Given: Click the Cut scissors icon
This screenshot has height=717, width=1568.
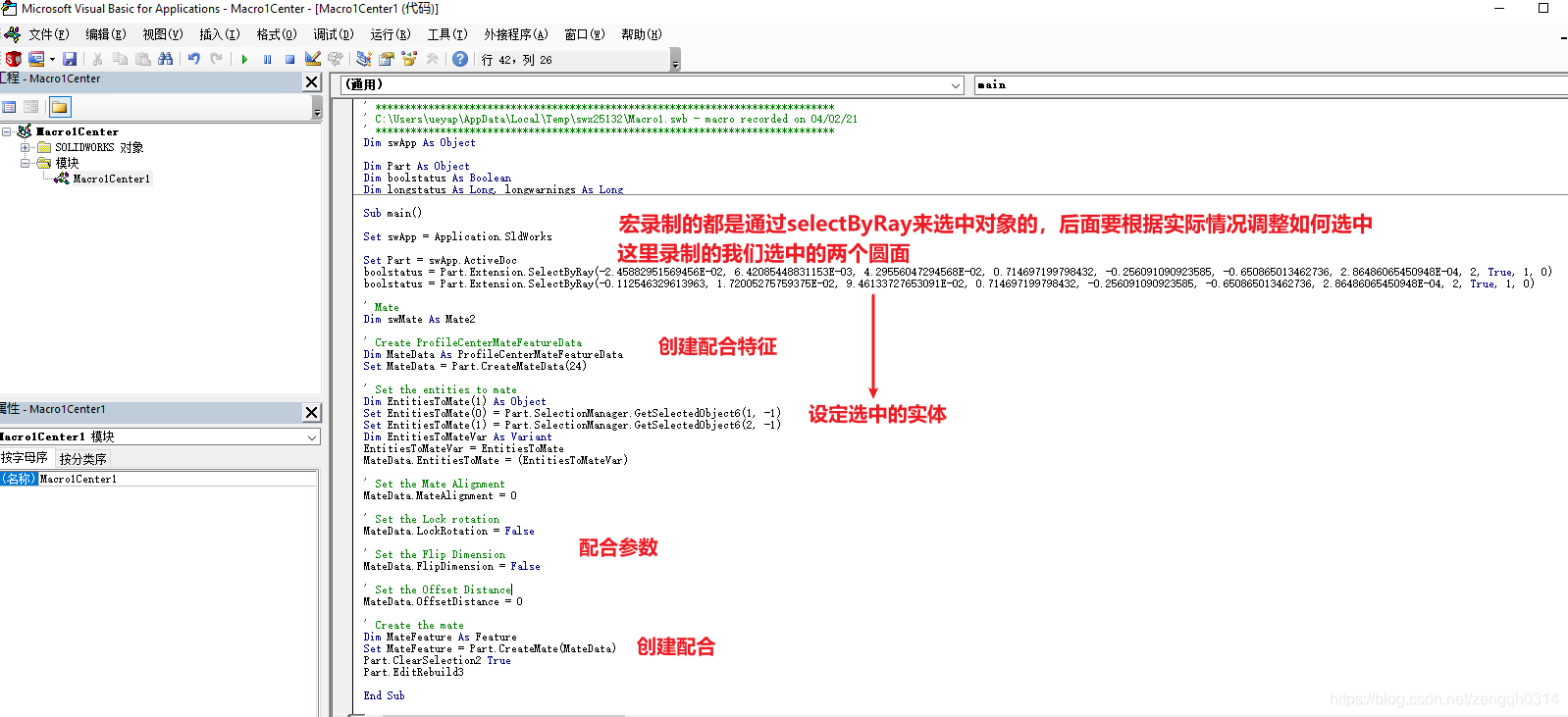Looking at the screenshot, I should pyautogui.click(x=97, y=59).
